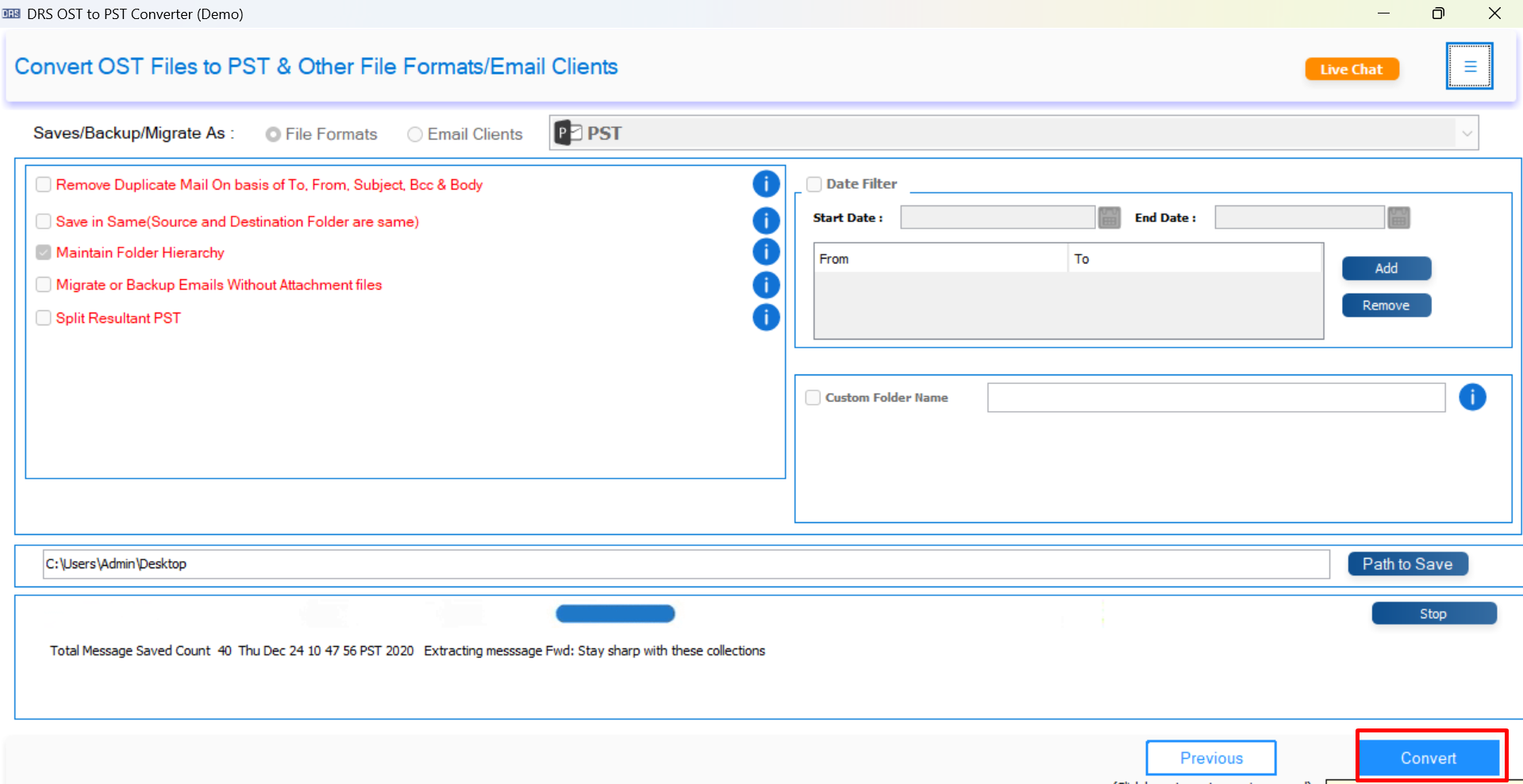This screenshot has width=1523, height=784.
Task: Open the End Date calendar picker
Action: pyautogui.click(x=1398, y=217)
